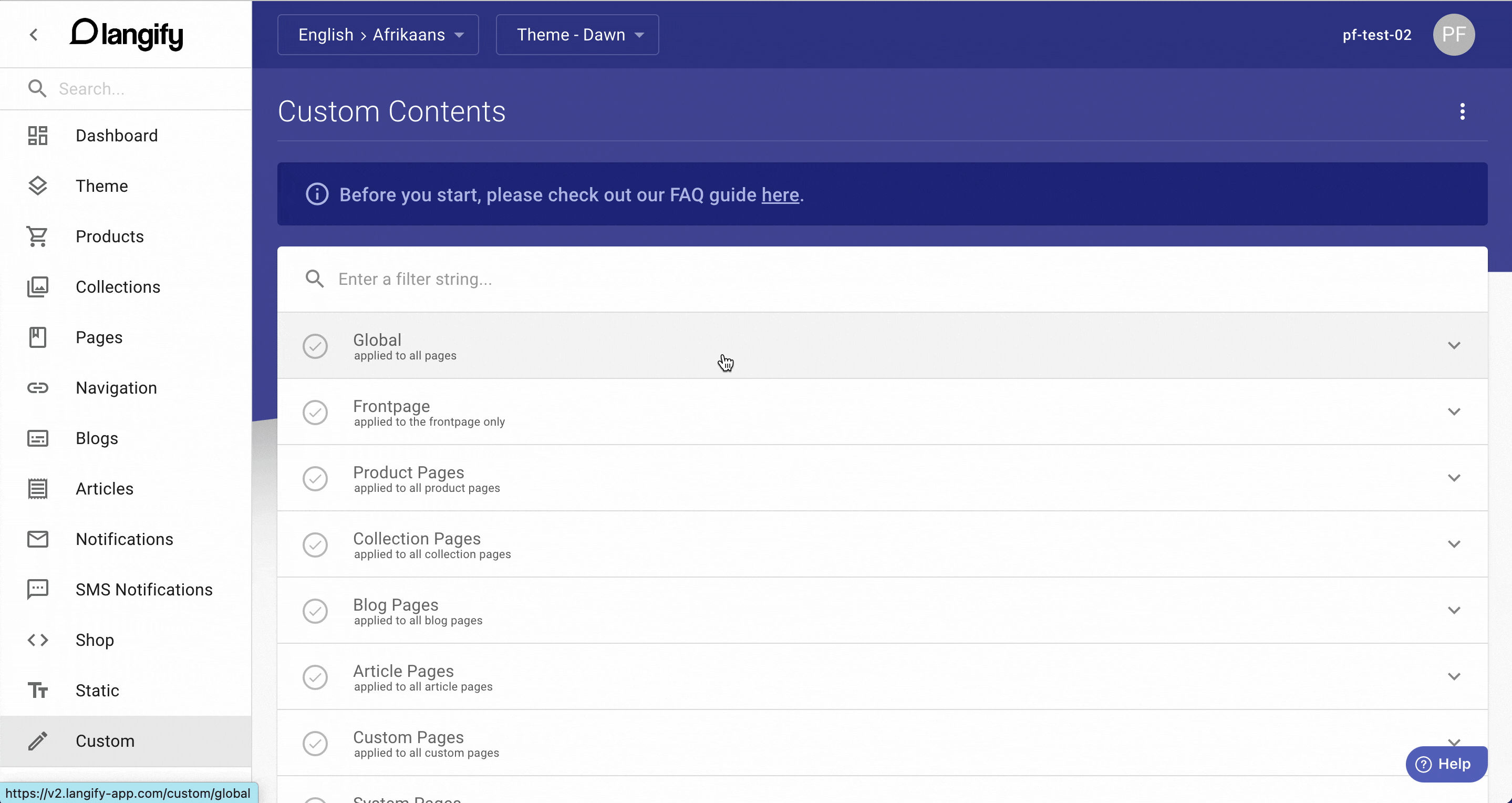Open the English > Afrikaans language dropdown
Viewport: 1512px width, 803px height.
pyautogui.click(x=378, y=35)
